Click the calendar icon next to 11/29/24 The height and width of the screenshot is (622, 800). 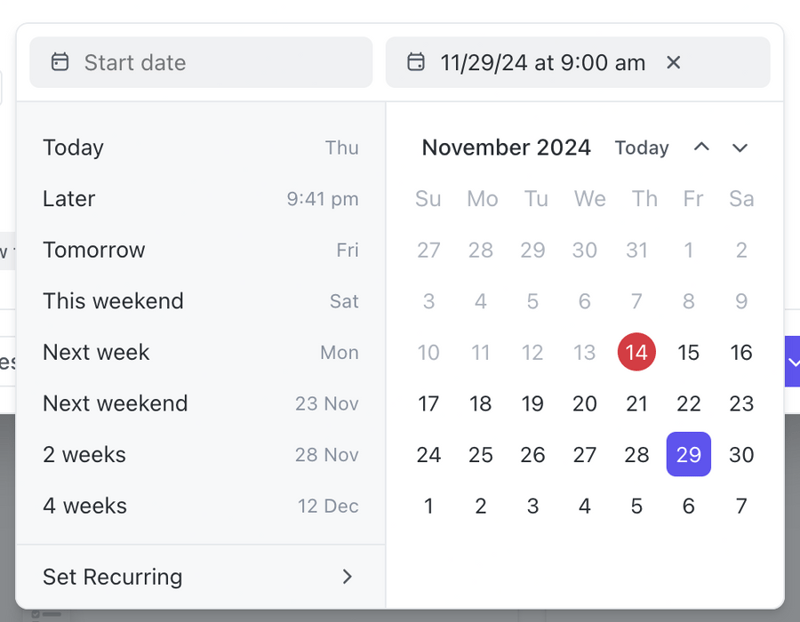[417, 62]
